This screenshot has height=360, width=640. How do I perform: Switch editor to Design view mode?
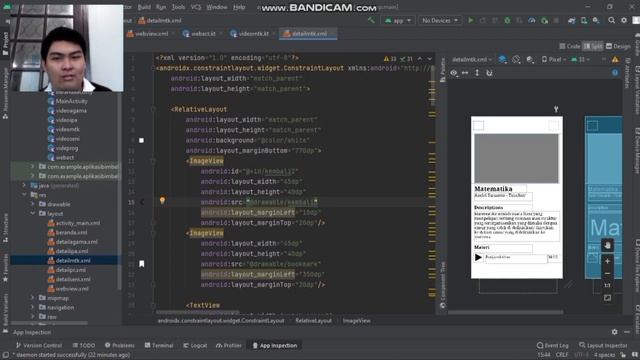point(618,46)
